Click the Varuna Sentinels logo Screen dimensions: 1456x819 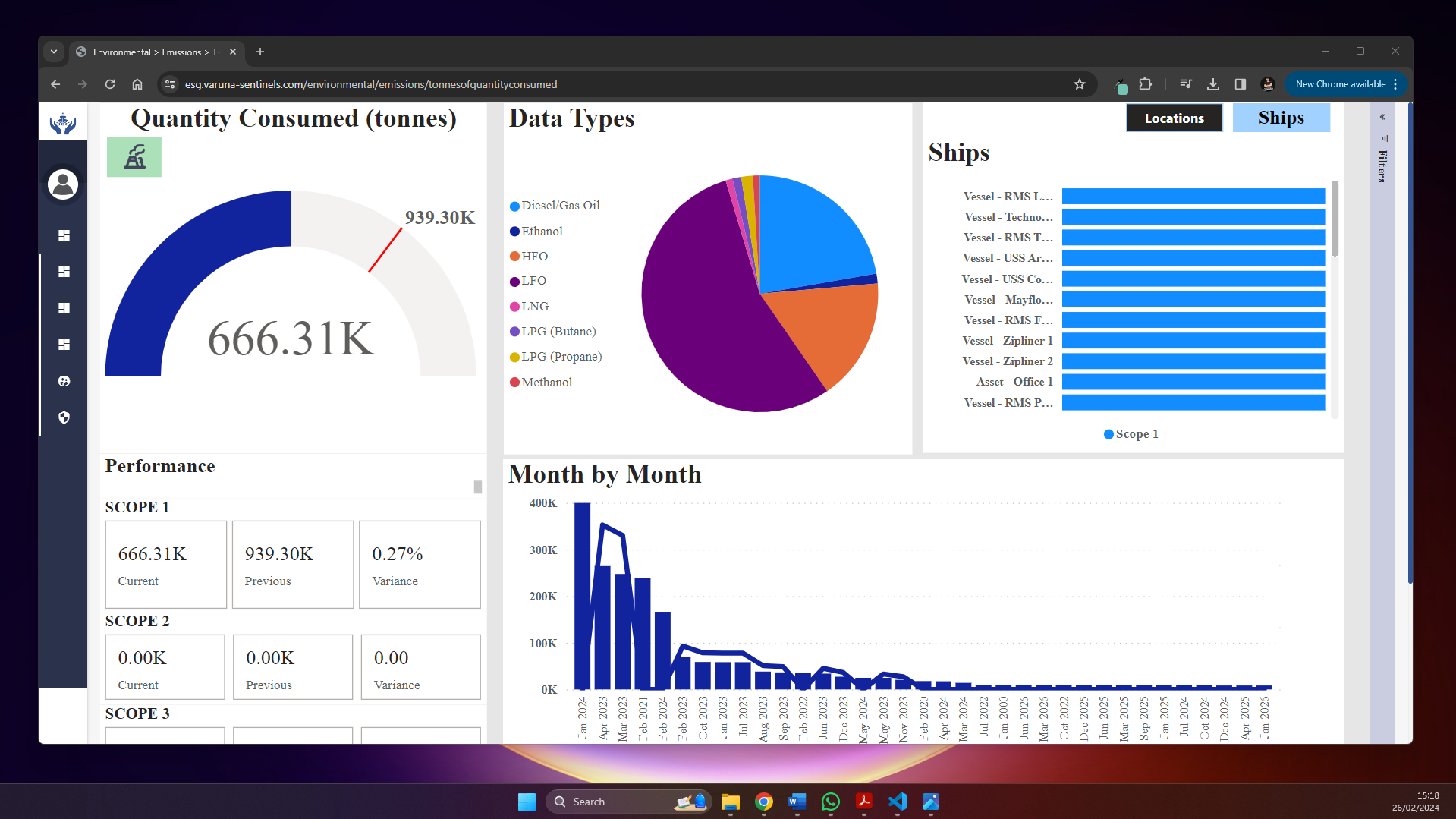tap(63, 122)
